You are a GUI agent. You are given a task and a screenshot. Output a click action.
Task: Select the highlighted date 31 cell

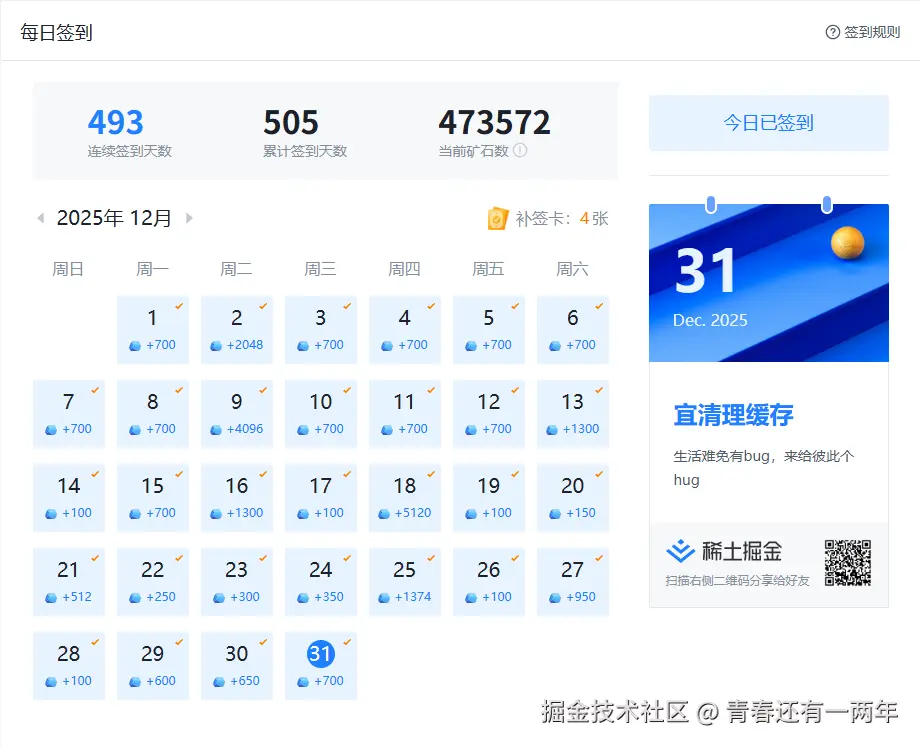point(320,664)
